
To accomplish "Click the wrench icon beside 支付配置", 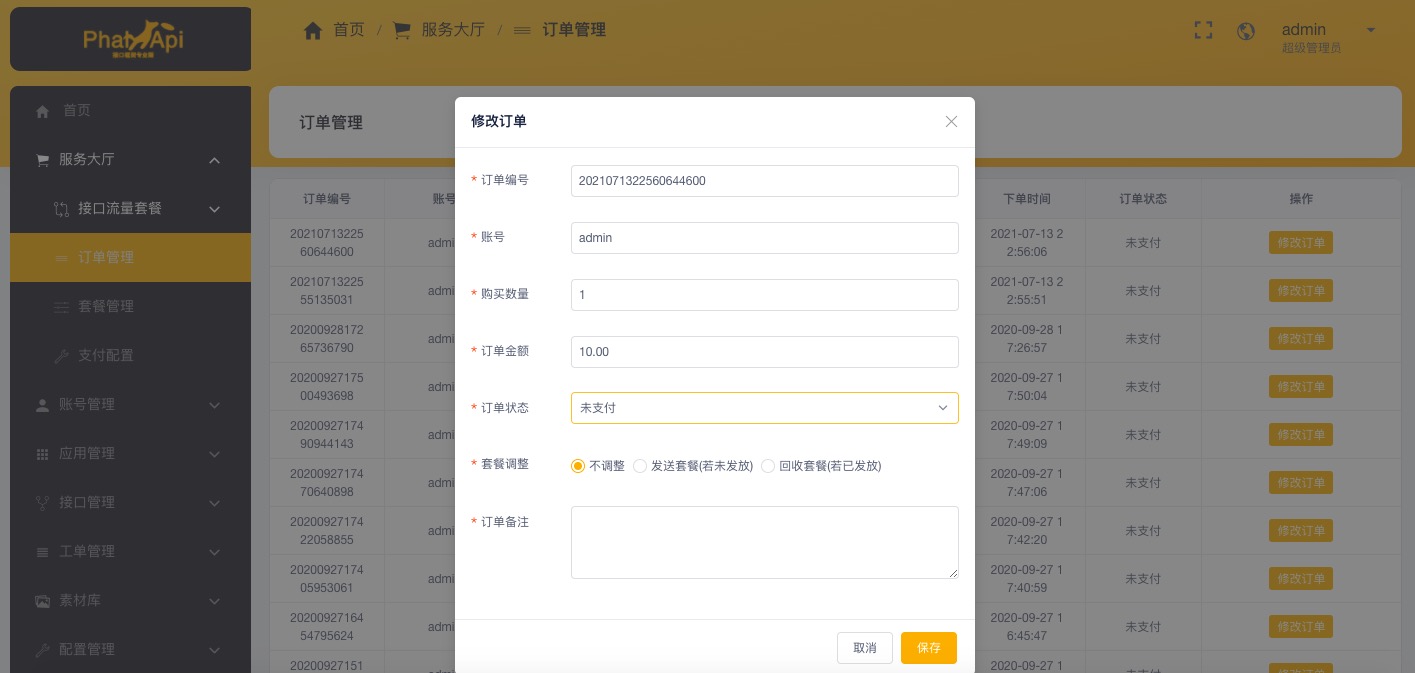I will (61, 356).
